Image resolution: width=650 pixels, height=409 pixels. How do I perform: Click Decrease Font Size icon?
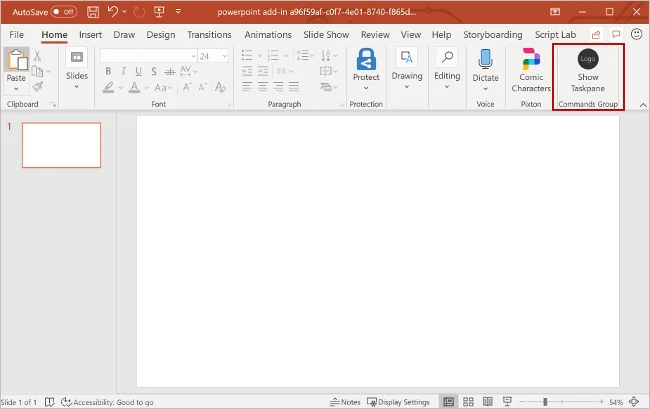tap(202, 87)
